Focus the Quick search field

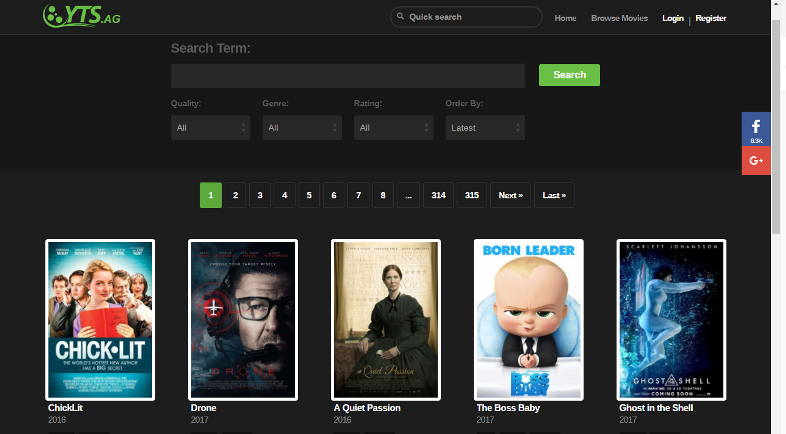click(x=466, y=17)
